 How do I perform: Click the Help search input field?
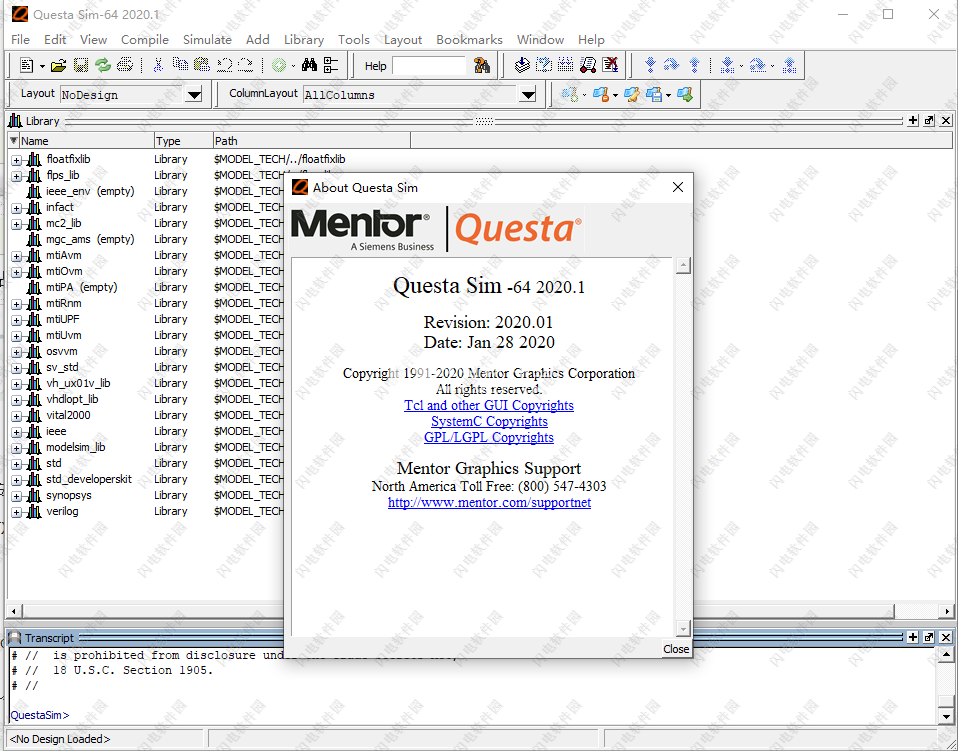pyautogui.click(x=429, y=65)
